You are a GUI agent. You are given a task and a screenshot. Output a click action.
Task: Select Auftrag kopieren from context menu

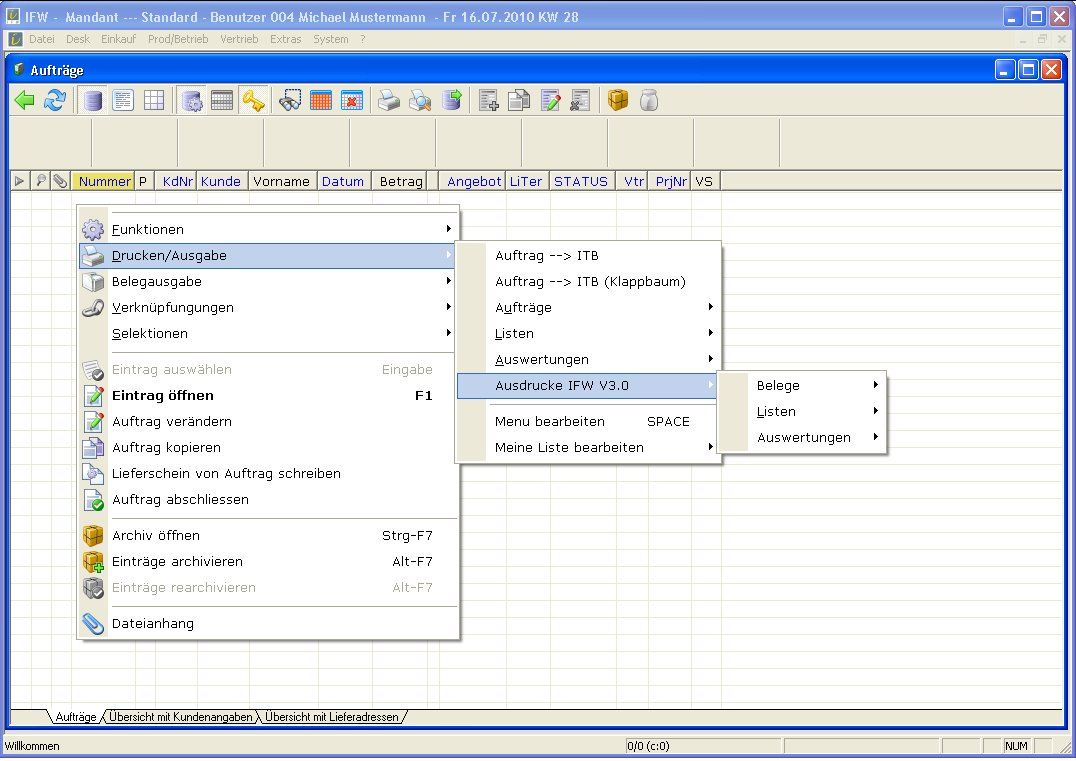(x=166, y=447)
